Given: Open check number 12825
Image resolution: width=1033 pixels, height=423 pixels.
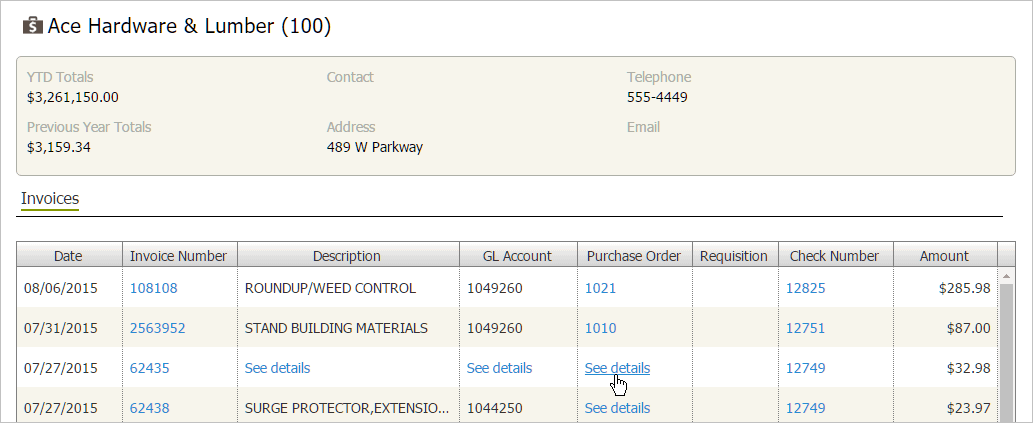Looking at the screenshot, I should (x=805, y=288).
